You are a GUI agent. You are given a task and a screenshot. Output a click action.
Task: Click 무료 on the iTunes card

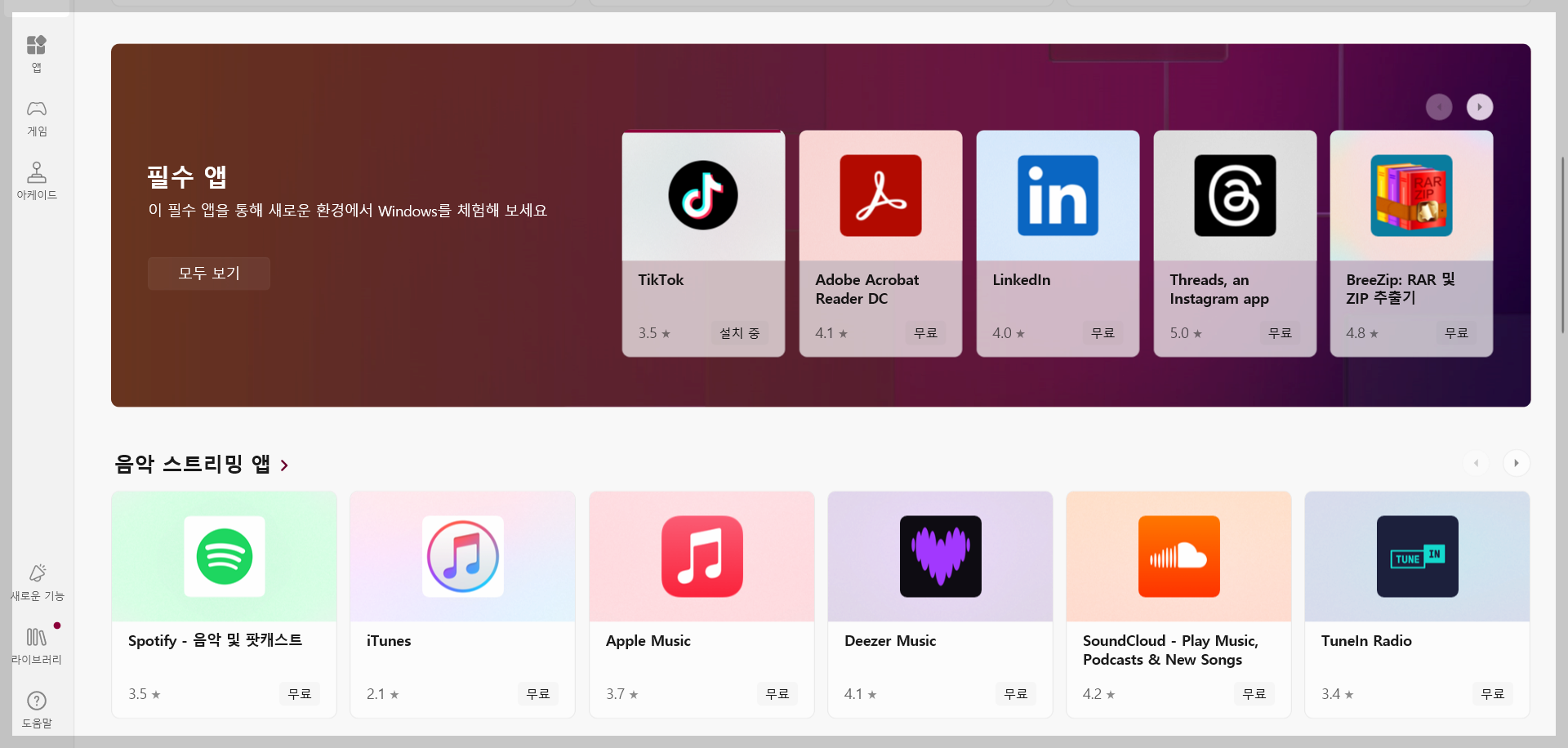pos(538,694)
